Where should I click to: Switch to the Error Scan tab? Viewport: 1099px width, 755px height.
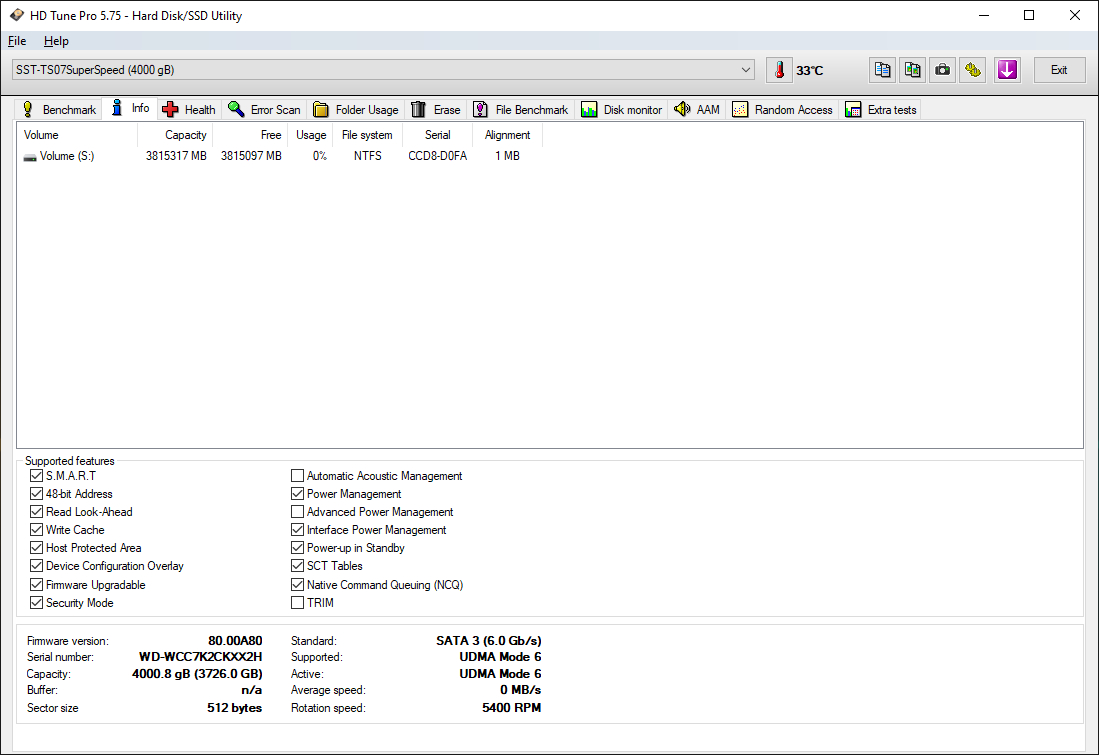pos(264,109)
